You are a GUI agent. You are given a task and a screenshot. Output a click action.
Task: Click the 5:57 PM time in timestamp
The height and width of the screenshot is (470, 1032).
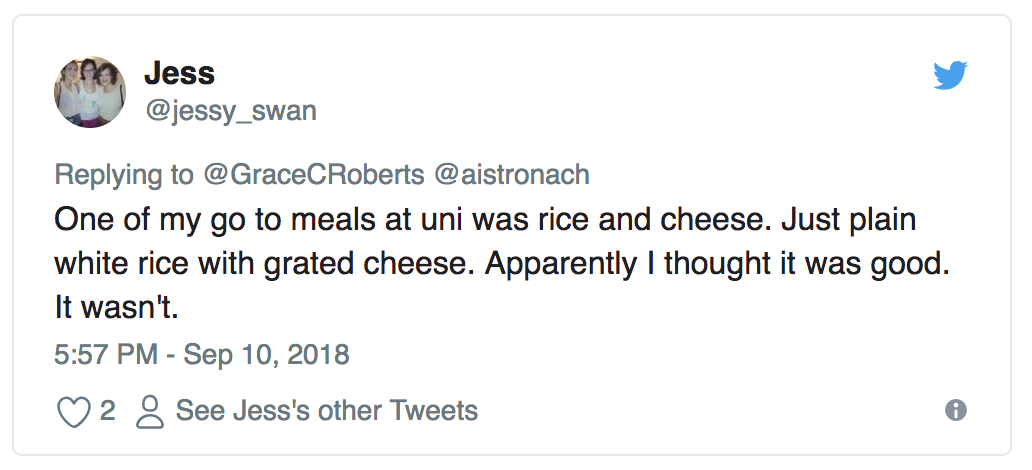tap(100, 355)
